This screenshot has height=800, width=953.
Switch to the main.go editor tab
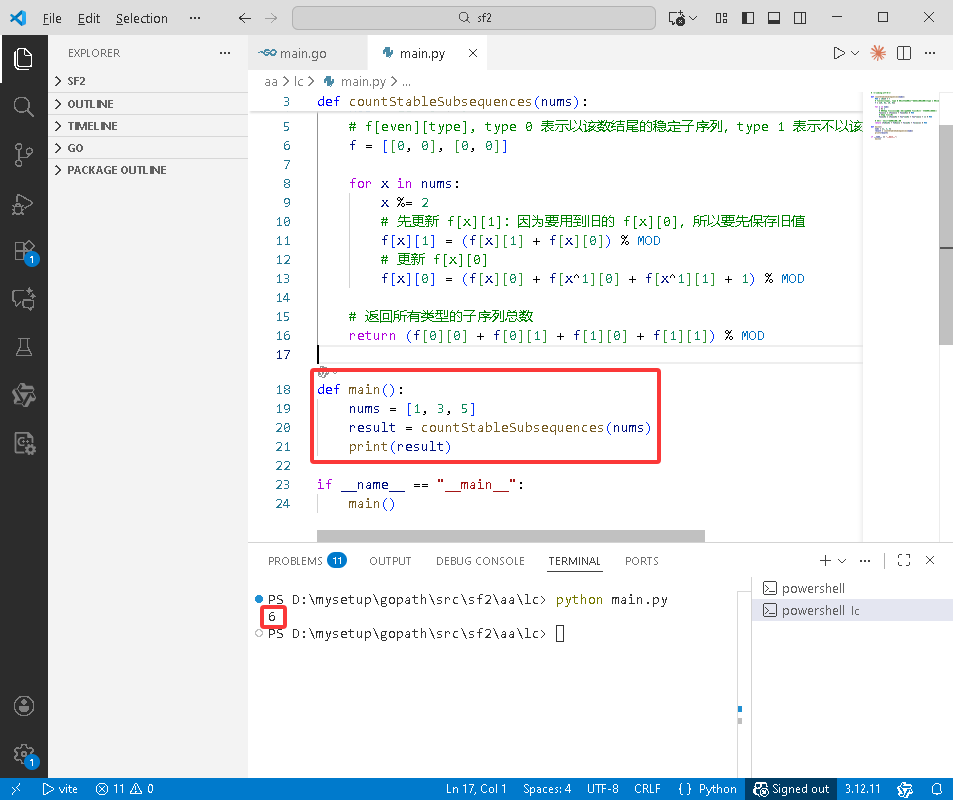308,53
